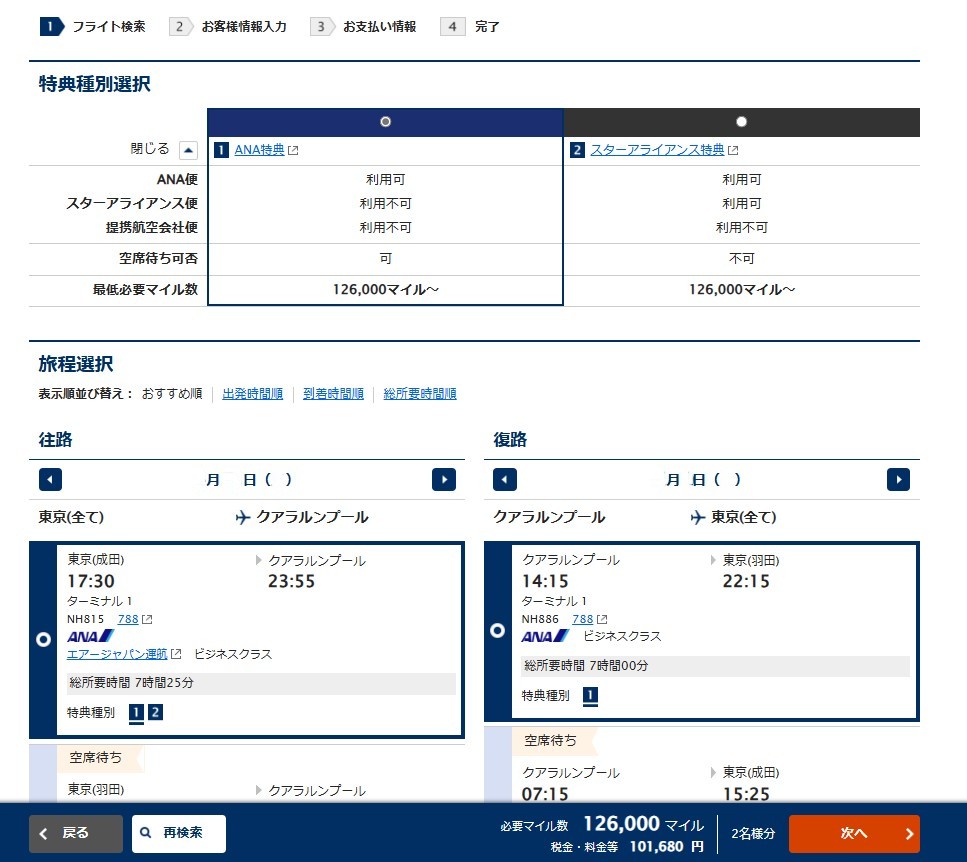Click step 4 完了 in progress bar
This screenshot has width=967, height=862.
pyautogui.click(x=470, y=27)
